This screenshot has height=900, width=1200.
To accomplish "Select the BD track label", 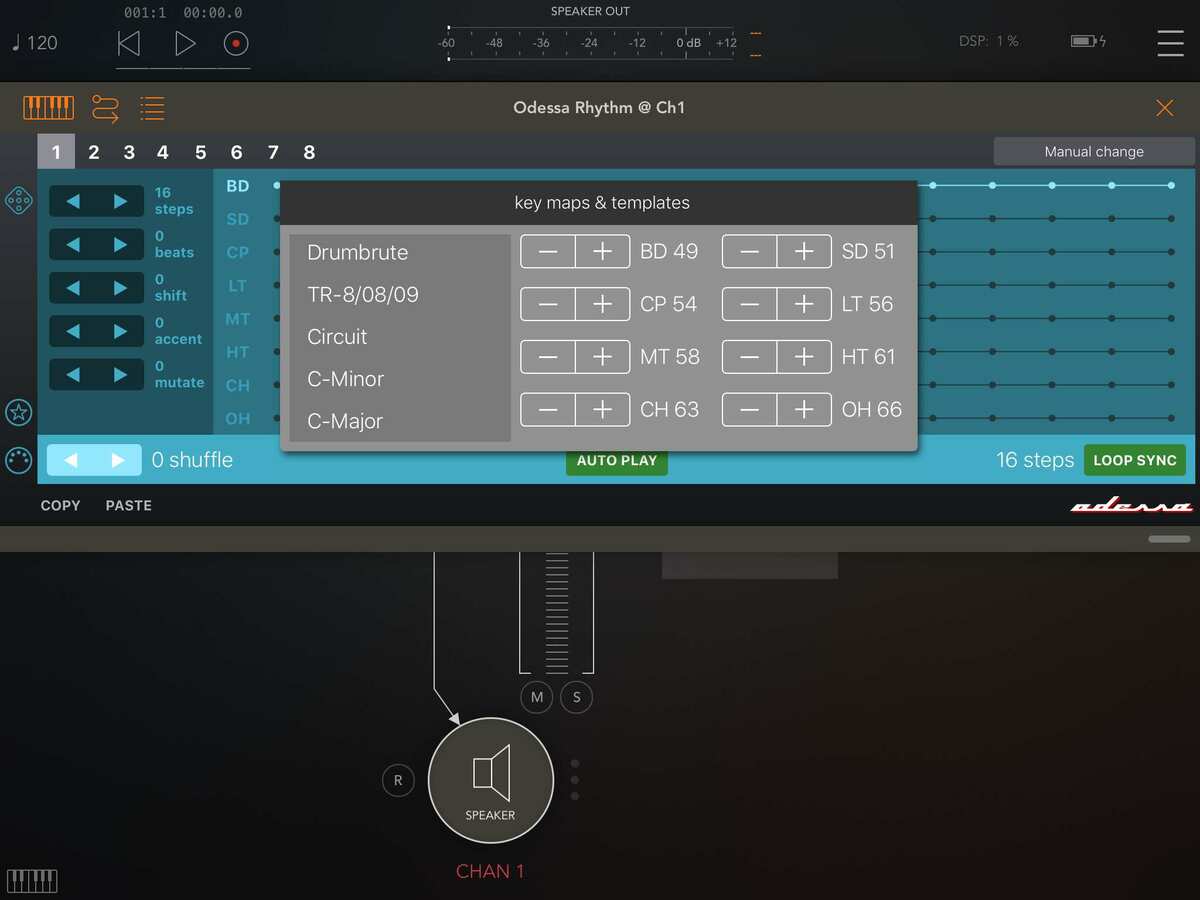I will click(238, 186).
